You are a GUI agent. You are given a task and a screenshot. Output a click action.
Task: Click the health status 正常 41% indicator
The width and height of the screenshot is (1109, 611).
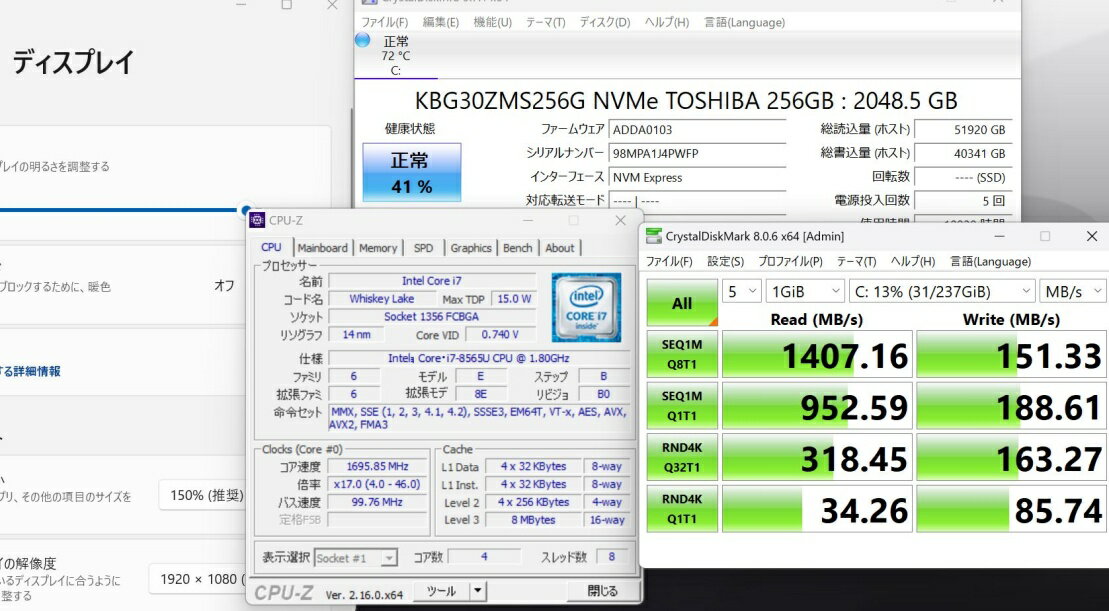point(411,172)
